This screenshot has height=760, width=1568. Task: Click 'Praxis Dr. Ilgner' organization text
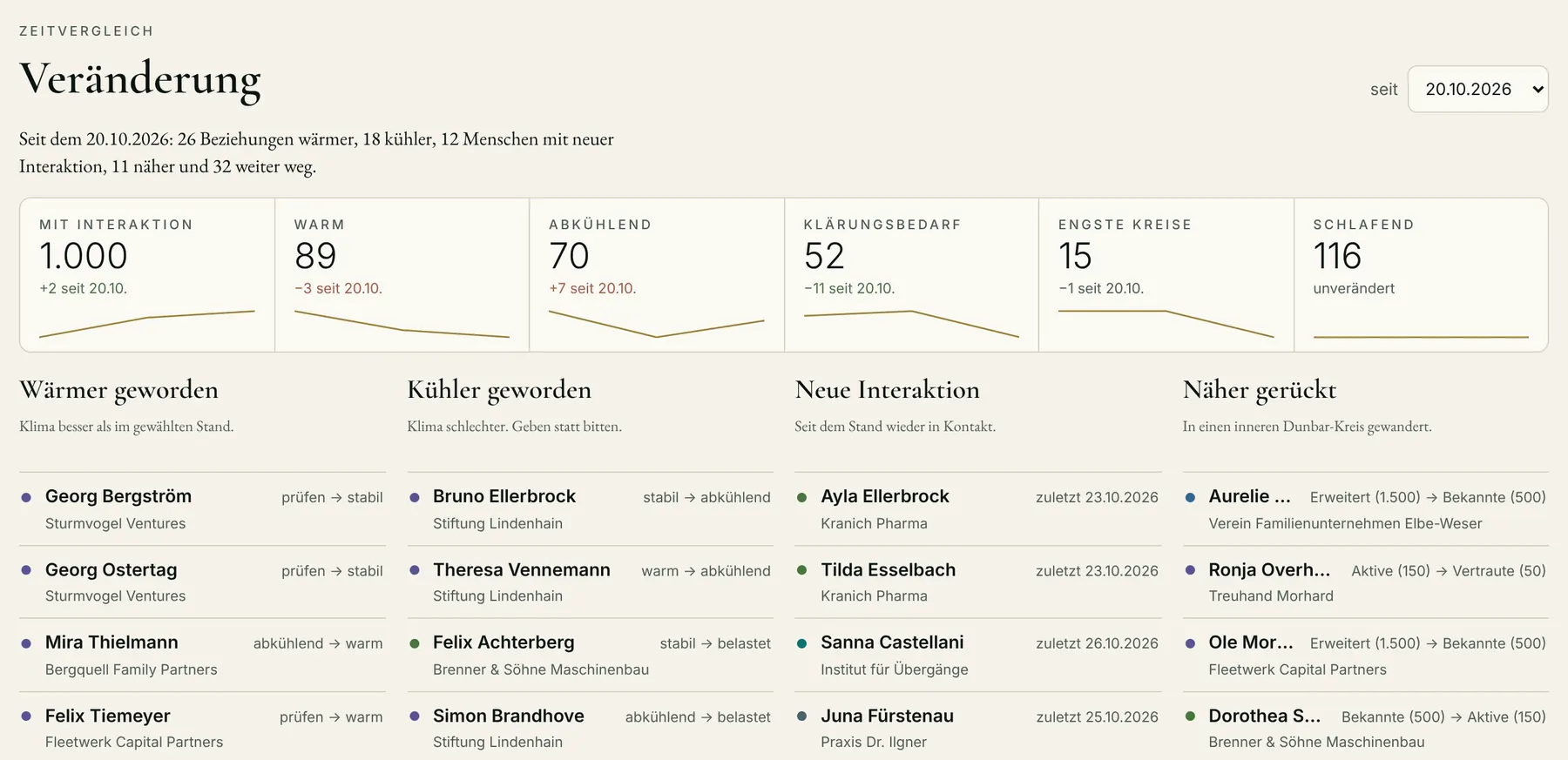[x=874, y=742]
